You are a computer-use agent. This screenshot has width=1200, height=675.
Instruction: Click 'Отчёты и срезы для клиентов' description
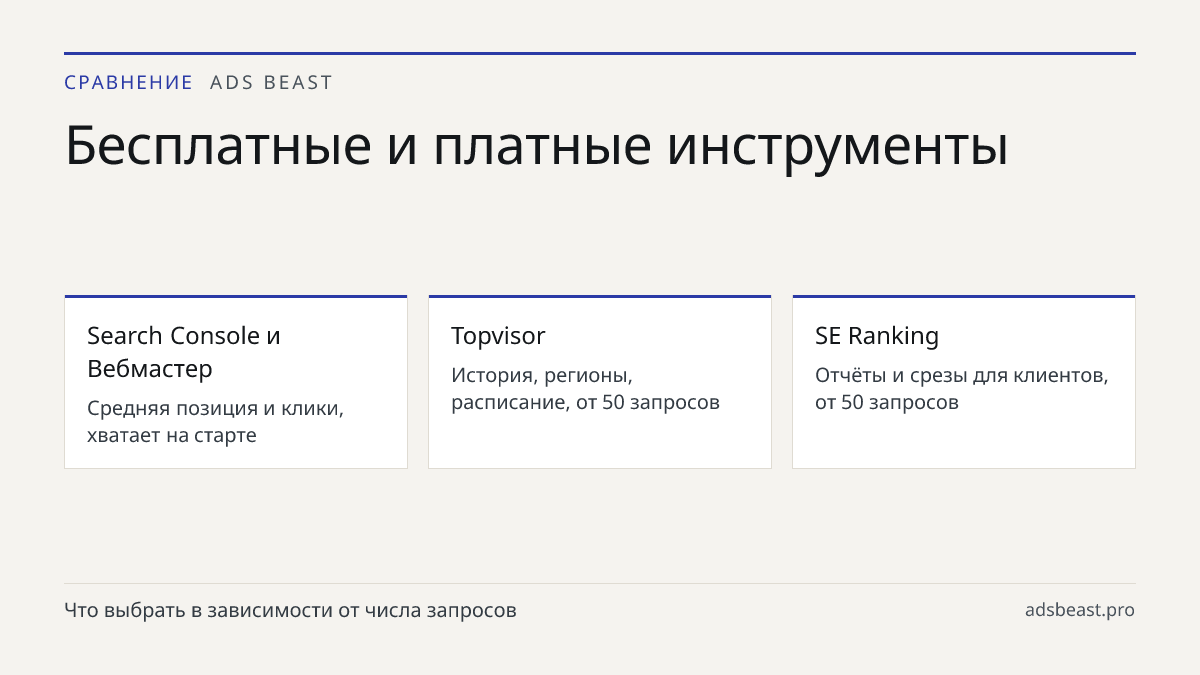tap(961, 389)
